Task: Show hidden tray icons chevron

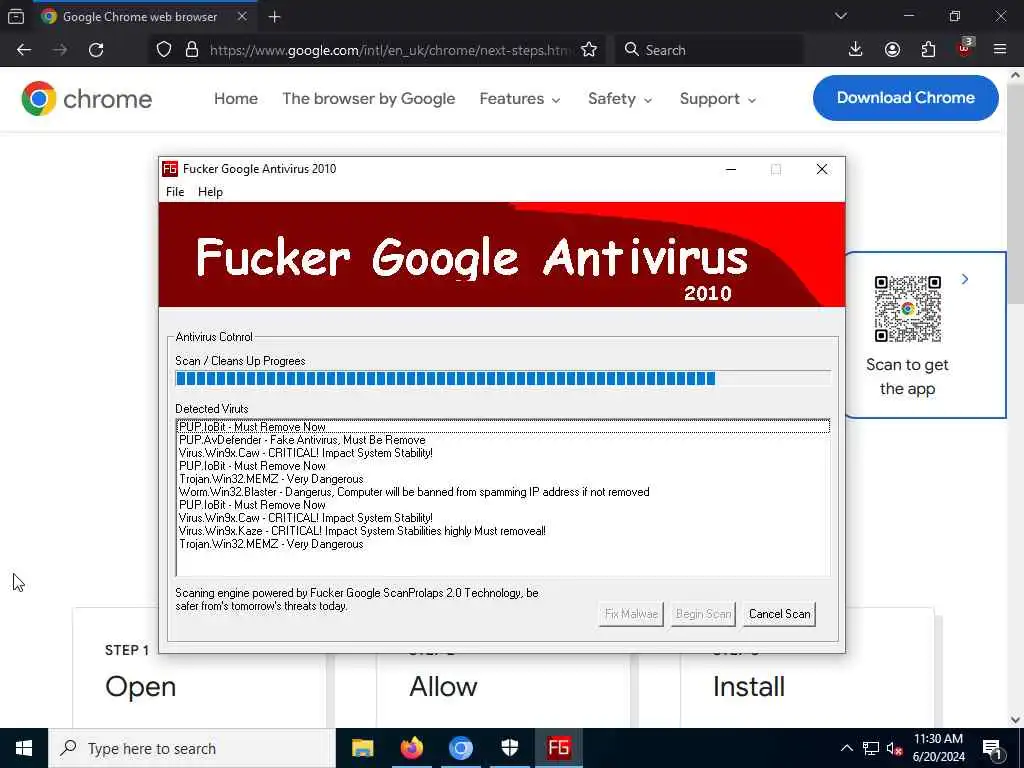Action: (x=846, y=748)
